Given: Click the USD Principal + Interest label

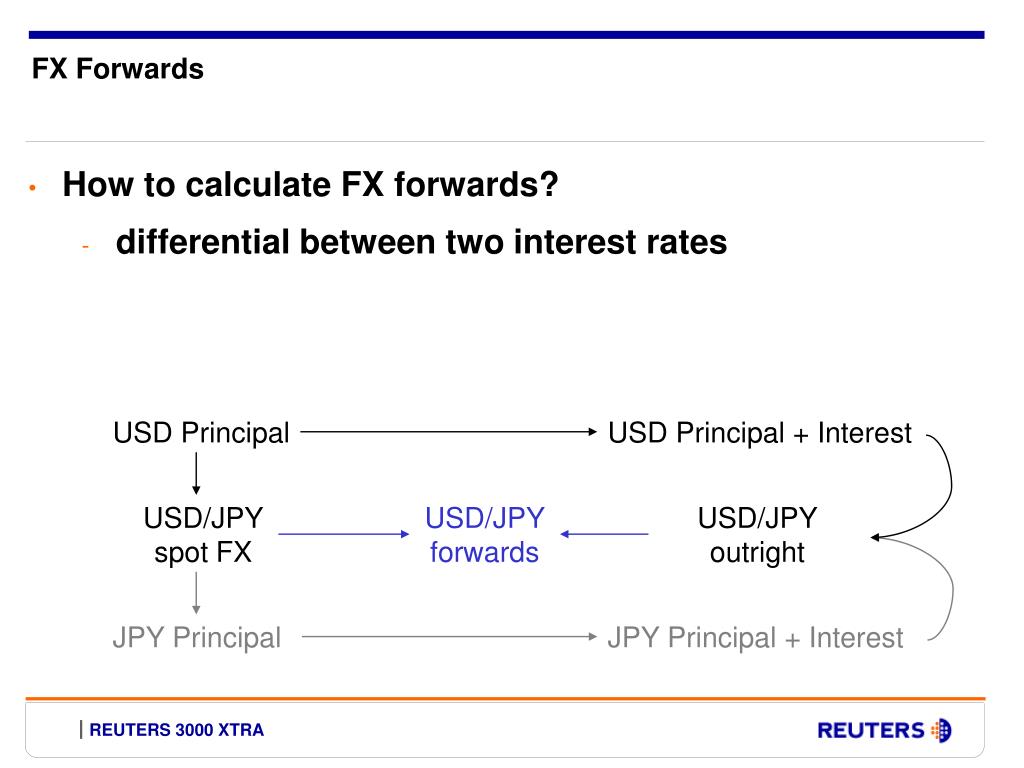Looking at the screenshot, I should [760, 432].
